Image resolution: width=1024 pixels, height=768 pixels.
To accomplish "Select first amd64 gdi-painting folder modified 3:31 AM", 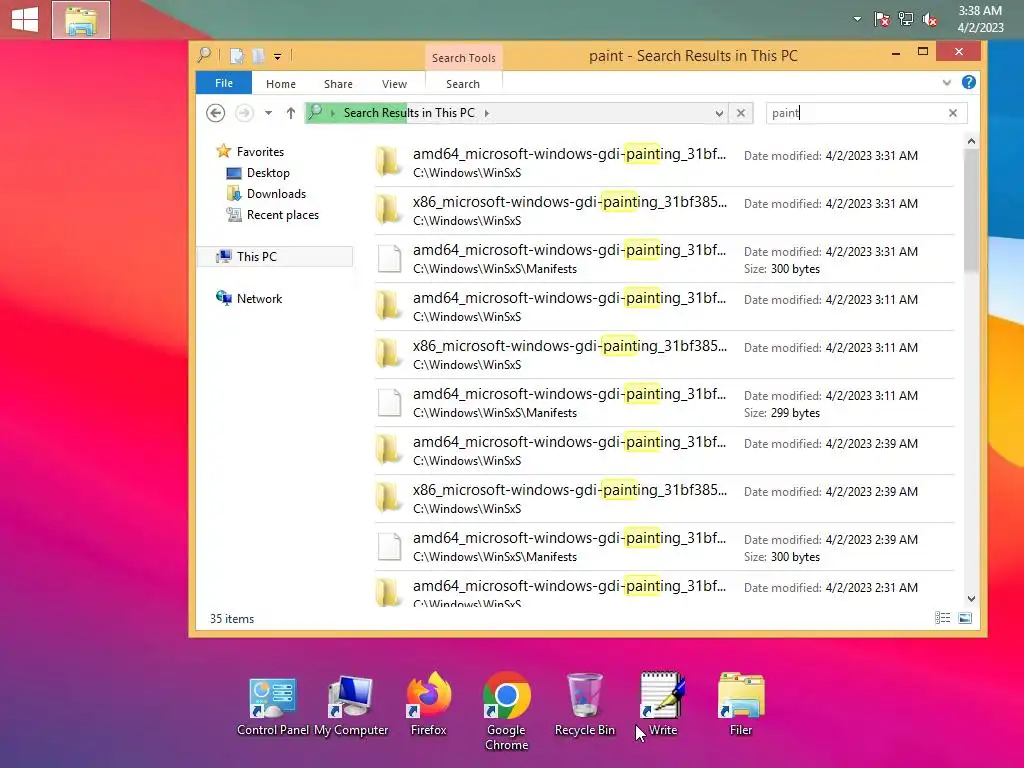I will 664,163.
